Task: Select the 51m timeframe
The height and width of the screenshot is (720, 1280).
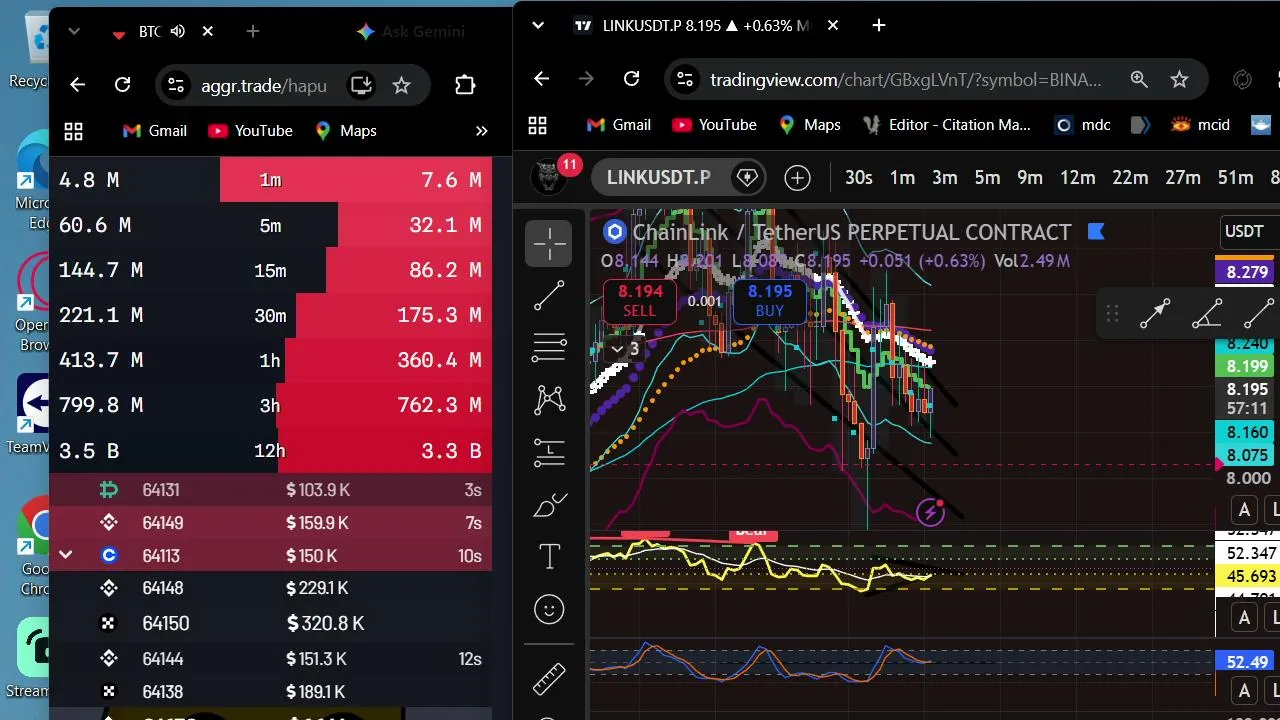Action: pyautogui.click(x=1235, y=178)
